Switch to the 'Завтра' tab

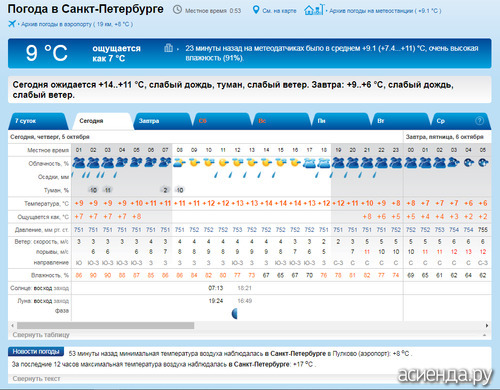tap(162, 121)
